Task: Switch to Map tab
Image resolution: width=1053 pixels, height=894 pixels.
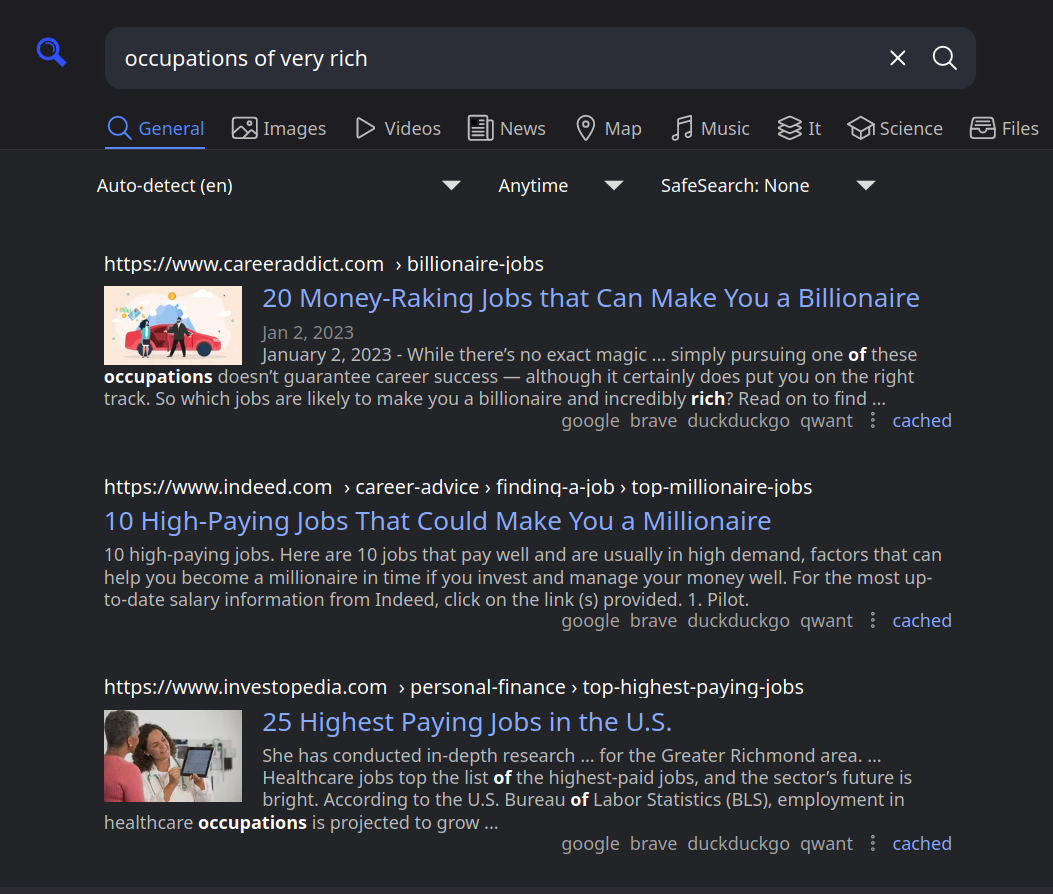Action: pyautogui.click(x=609, y=128)
